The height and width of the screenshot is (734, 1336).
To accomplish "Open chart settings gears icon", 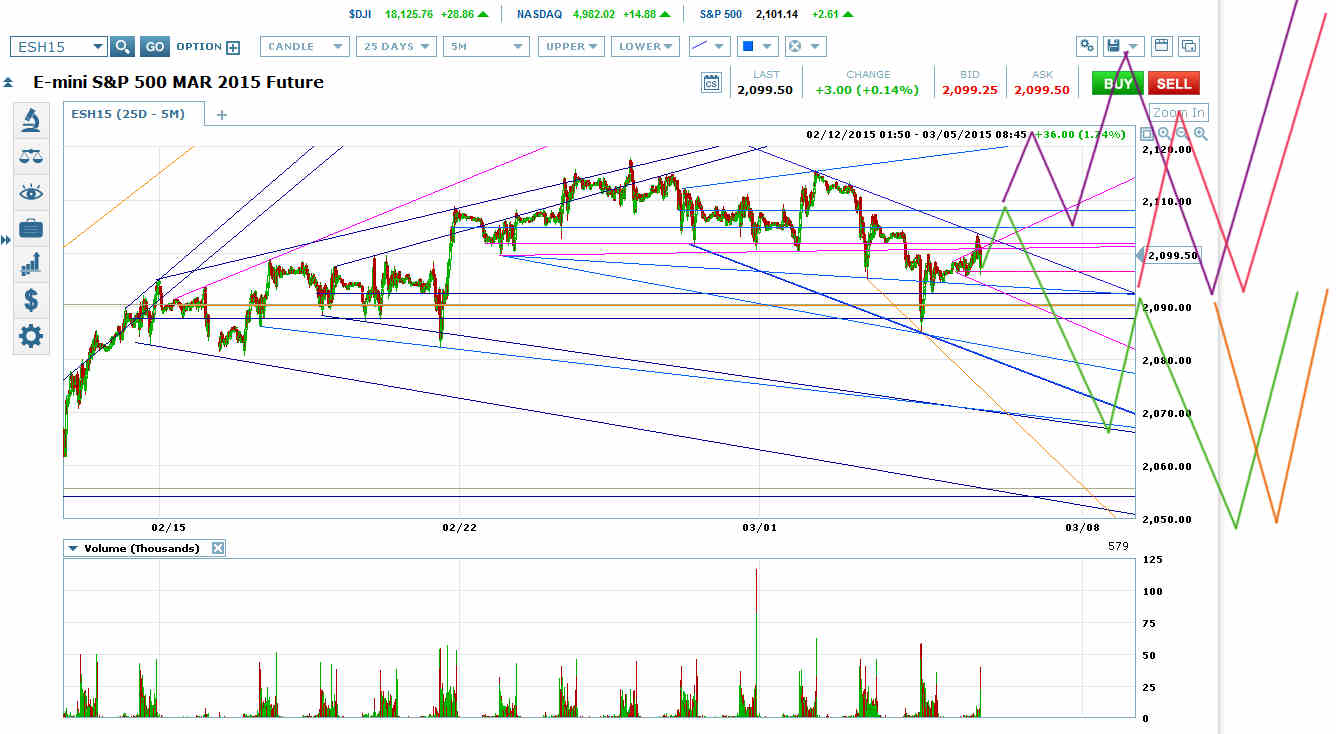I will tap(1087, 46).
